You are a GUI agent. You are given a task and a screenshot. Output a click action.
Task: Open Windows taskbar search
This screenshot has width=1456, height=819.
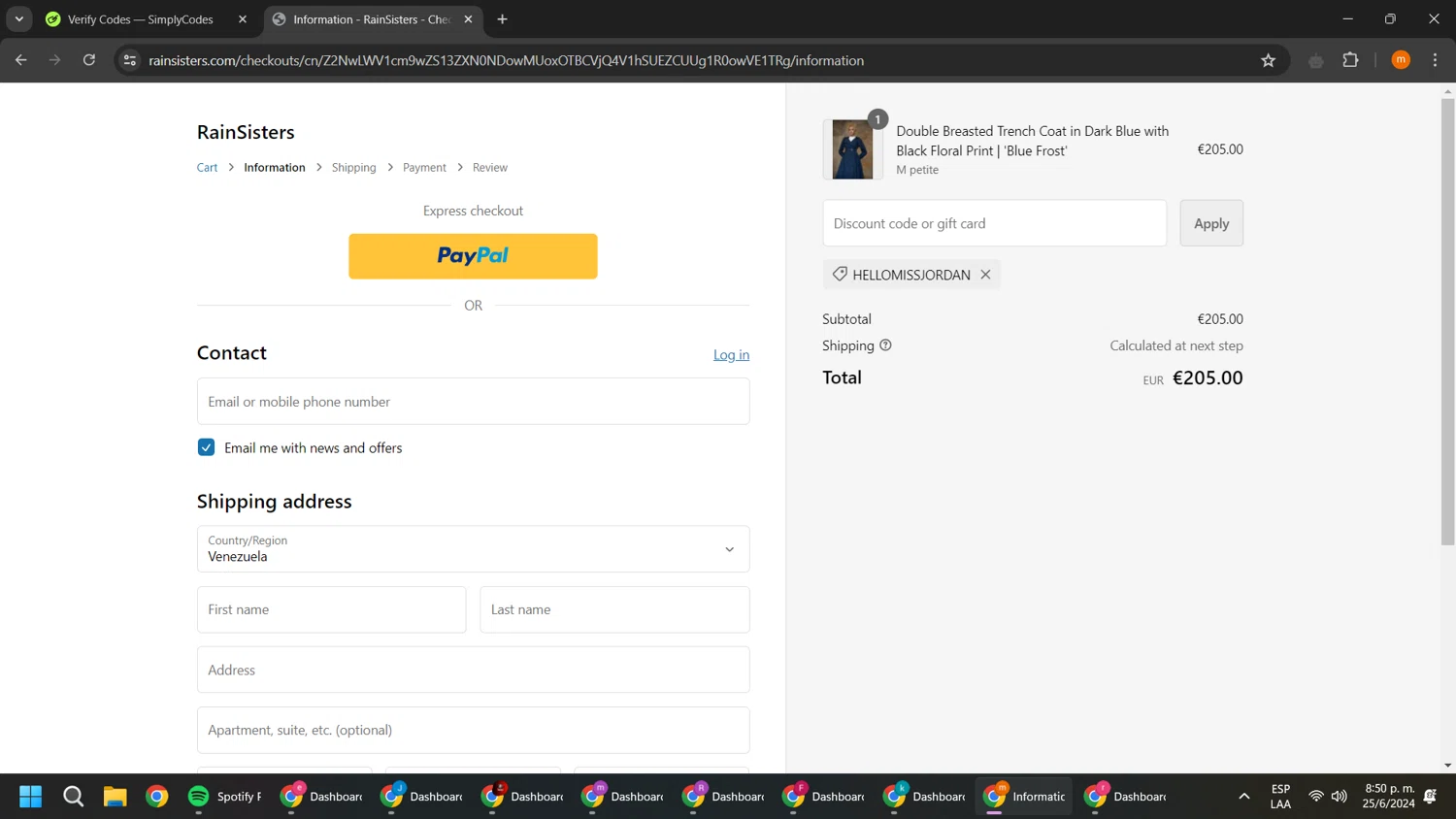tap(73, 797)
